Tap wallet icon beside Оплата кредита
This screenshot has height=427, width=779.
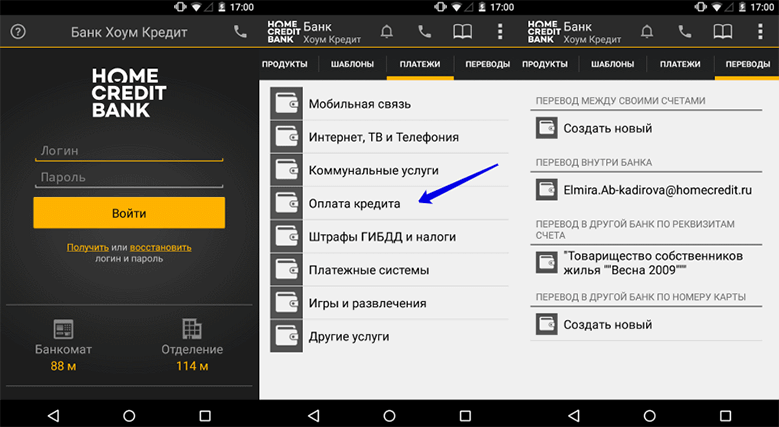[286, 203]
